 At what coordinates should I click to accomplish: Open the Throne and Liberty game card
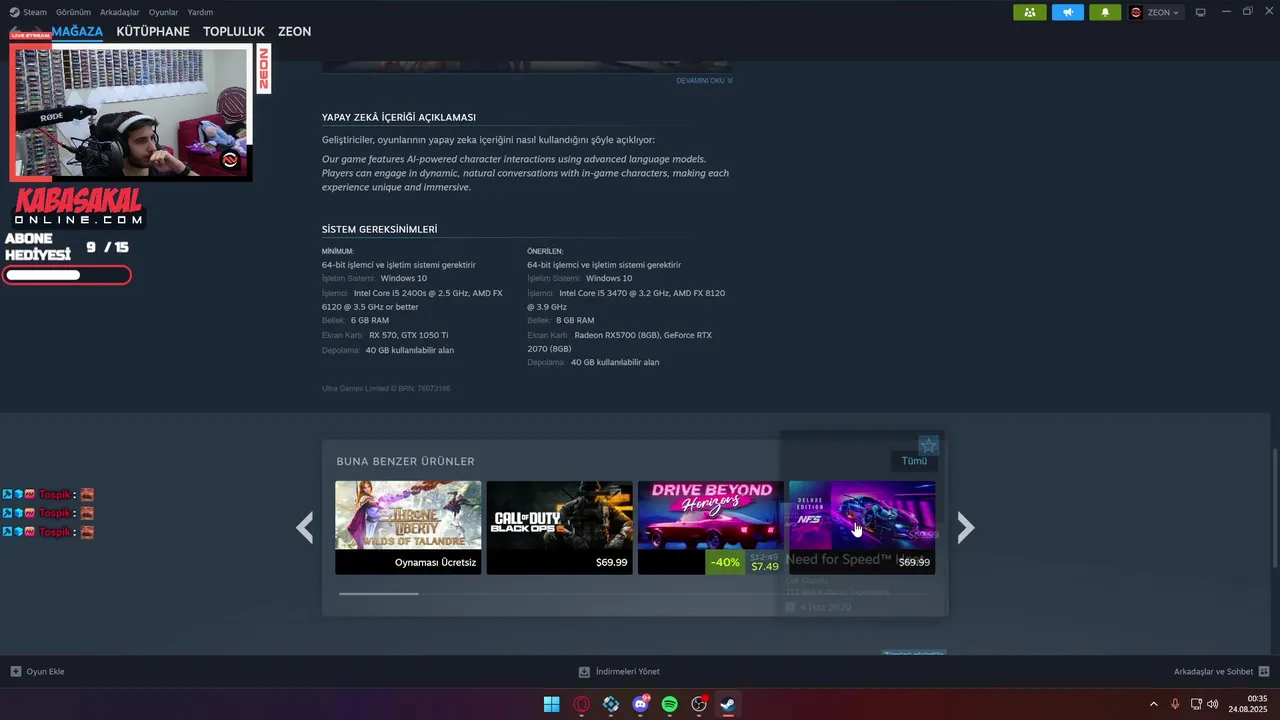click(x=408, y=527)
